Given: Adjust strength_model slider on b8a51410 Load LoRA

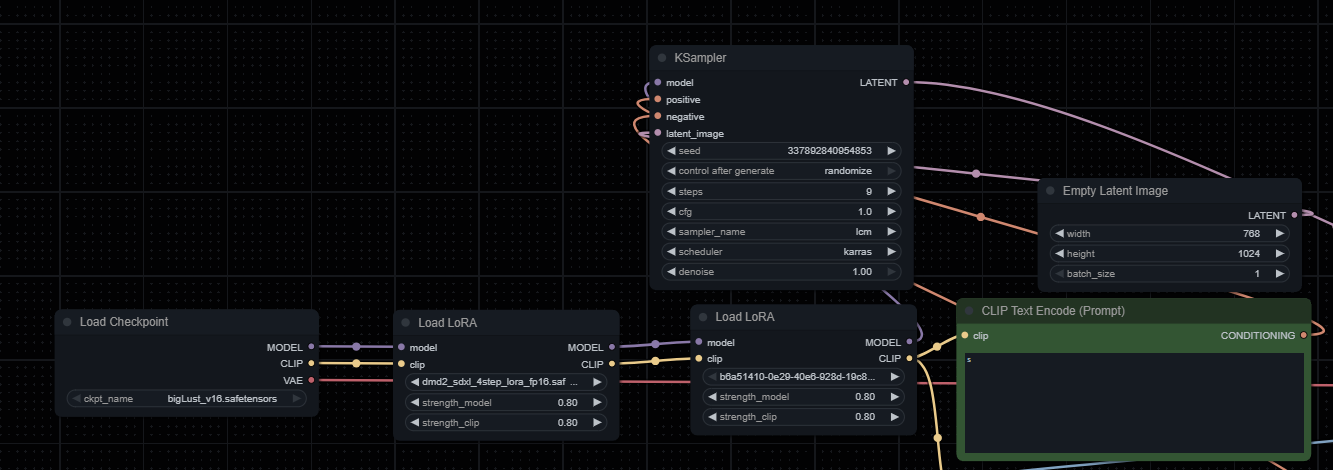Looking at the screenshot, I should [803, 397].
